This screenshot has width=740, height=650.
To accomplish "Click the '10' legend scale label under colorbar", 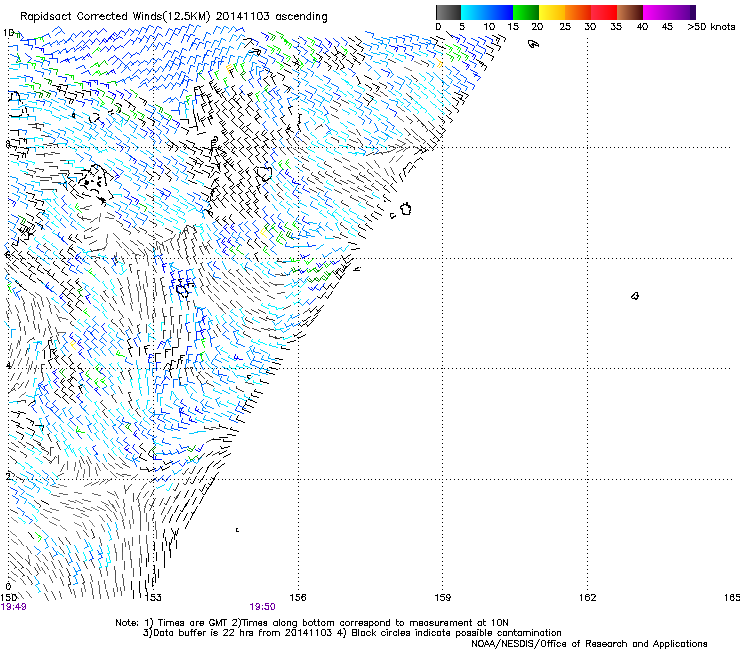I will [489, 27].
